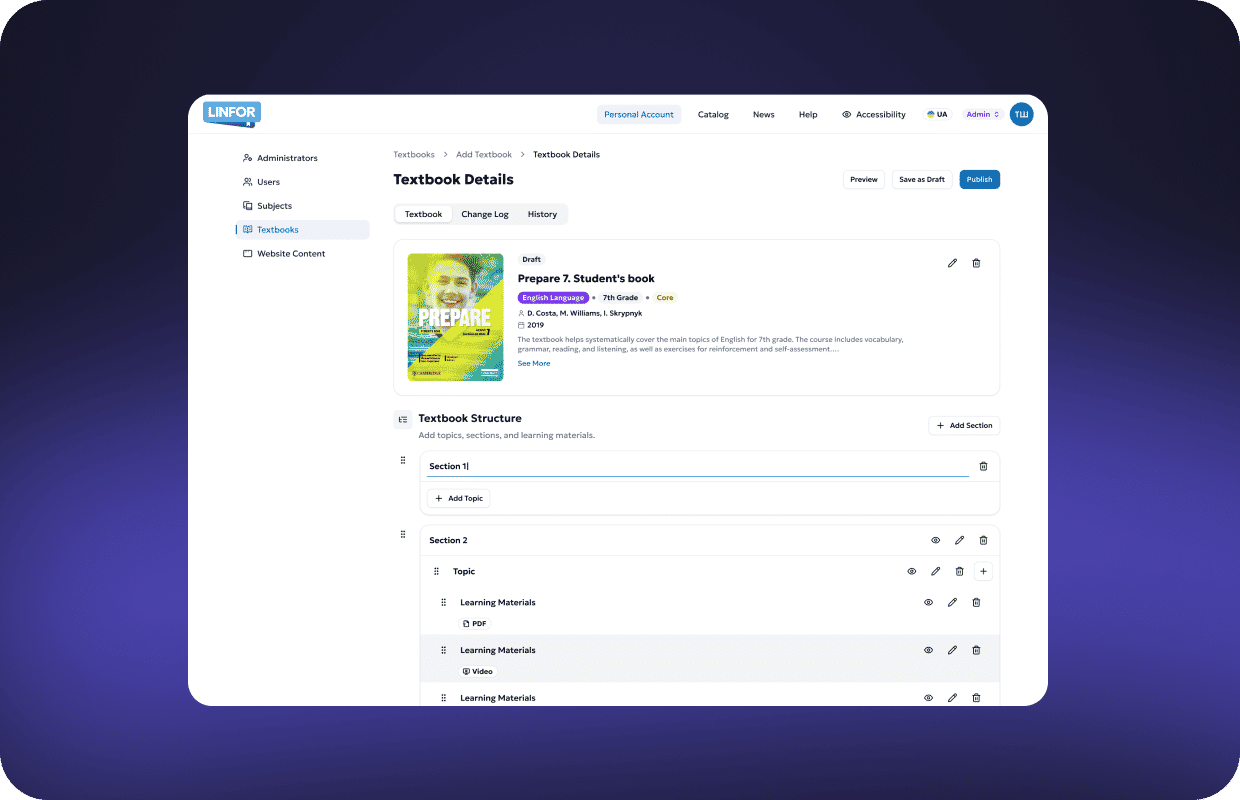1240x800 pixels.
Task: Edit the Video learning material
Action: pos(952,651)
